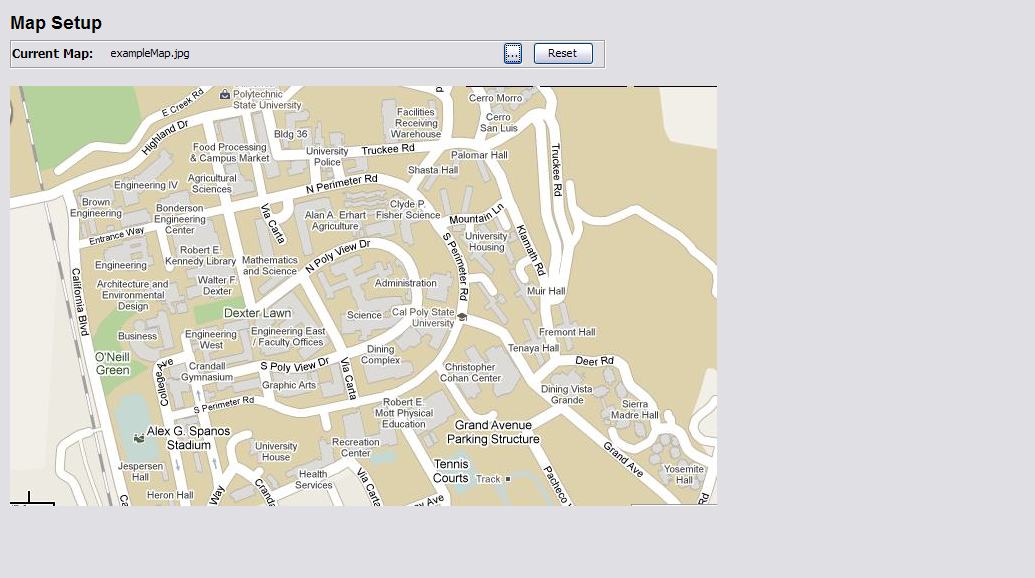1035x578 pixels.
Task: Open the map file browse button
Action: coord(512,54)
